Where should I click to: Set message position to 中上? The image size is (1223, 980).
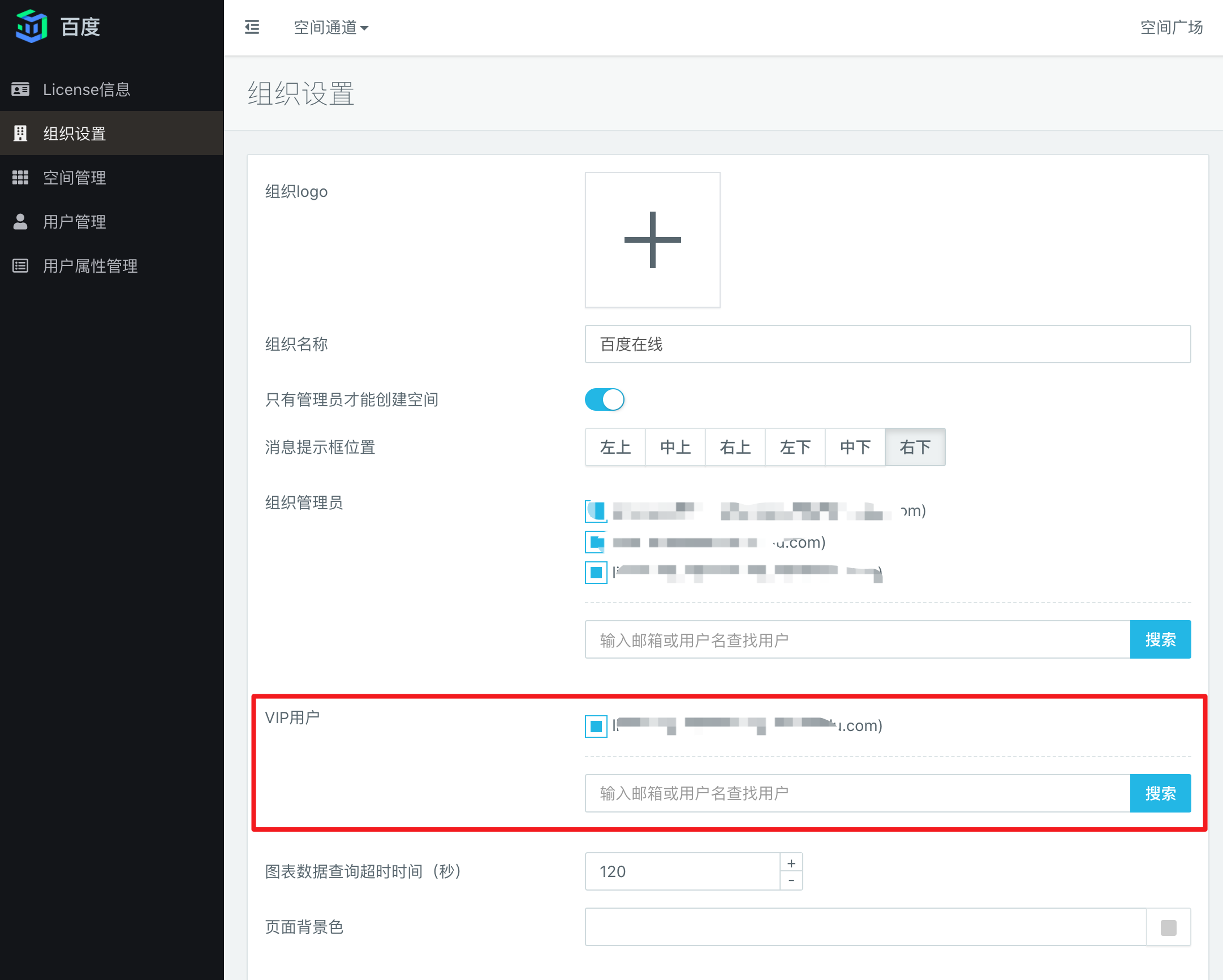click(x=675, y=447)
